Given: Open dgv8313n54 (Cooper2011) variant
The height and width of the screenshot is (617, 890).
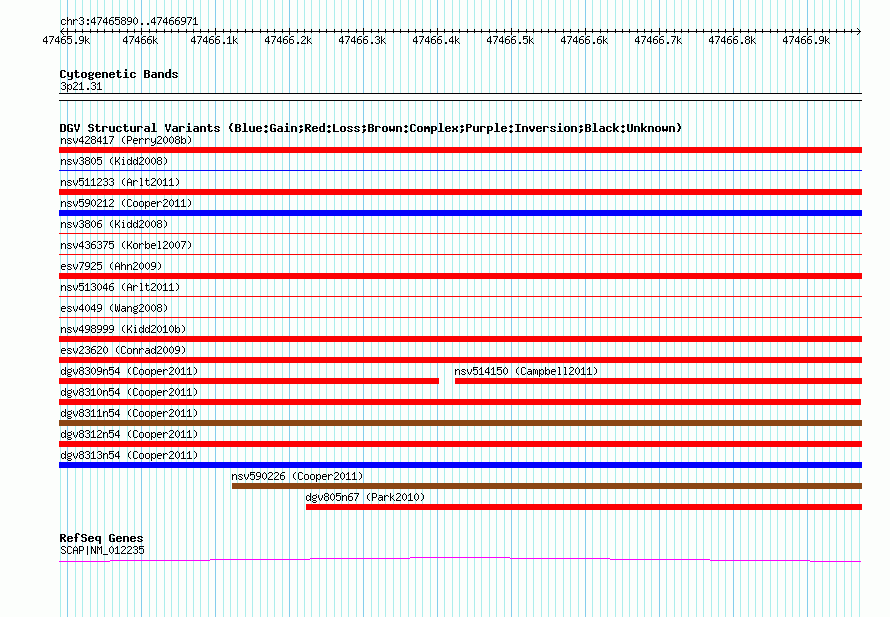Looking at the screenshot, I should (x=129, y=455).
